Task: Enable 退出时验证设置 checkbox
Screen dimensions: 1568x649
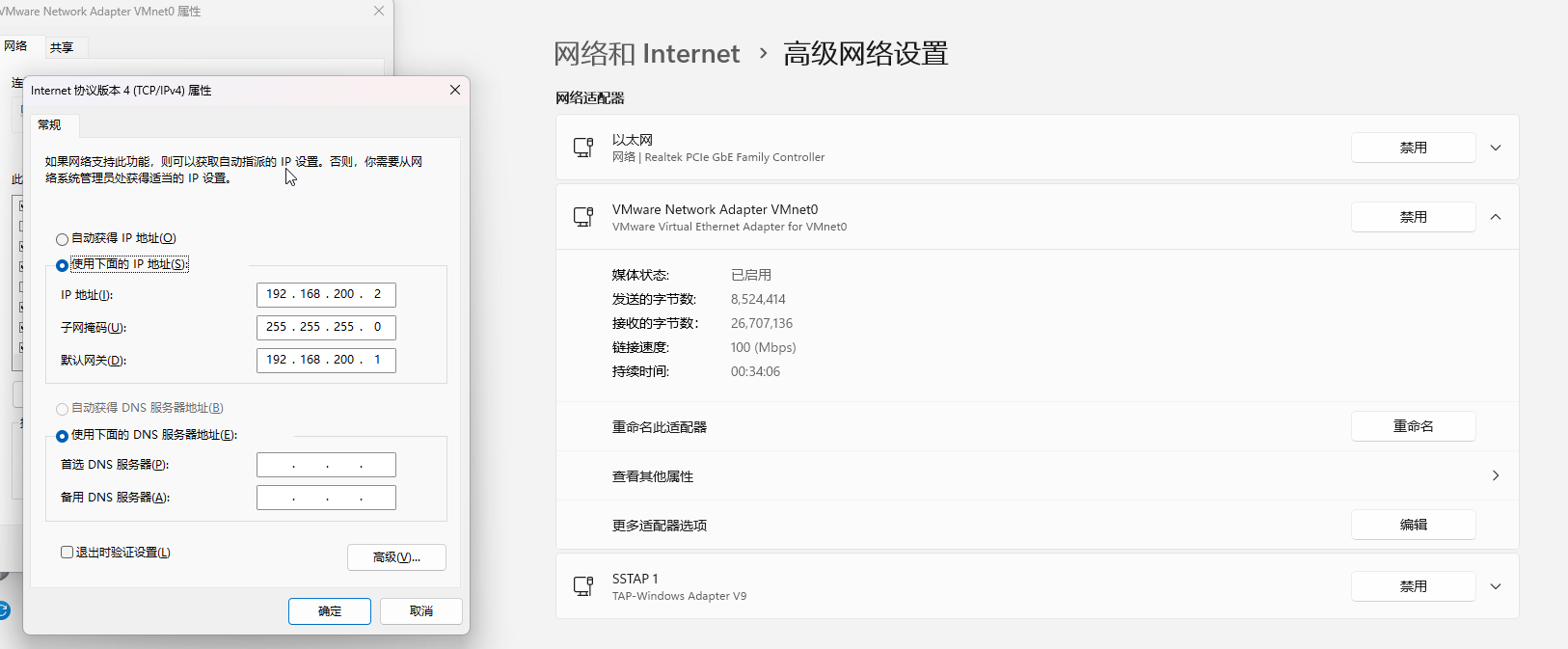Action: pos(67,553)
